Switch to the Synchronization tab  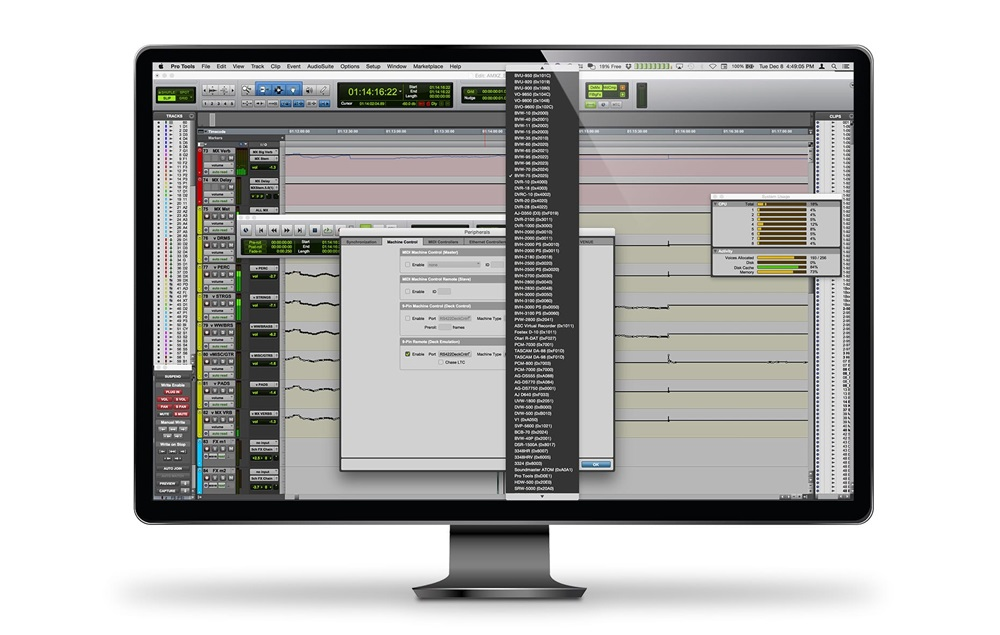pyautogui.click(x=362, y=241)
